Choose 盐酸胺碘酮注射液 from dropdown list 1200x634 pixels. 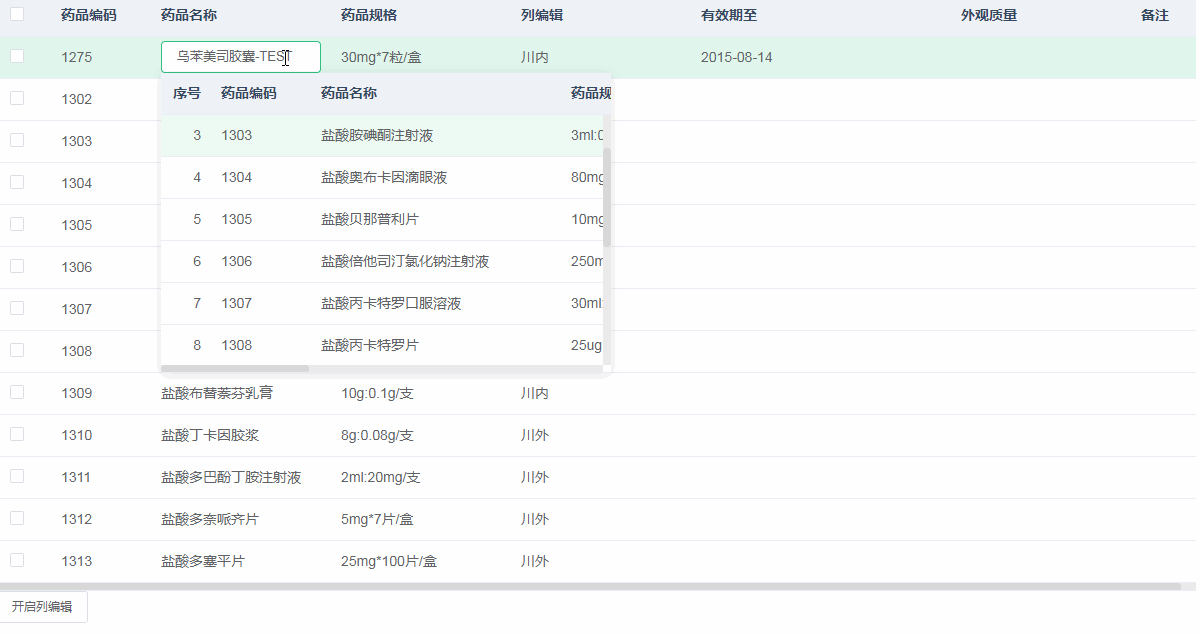point(377,135)
